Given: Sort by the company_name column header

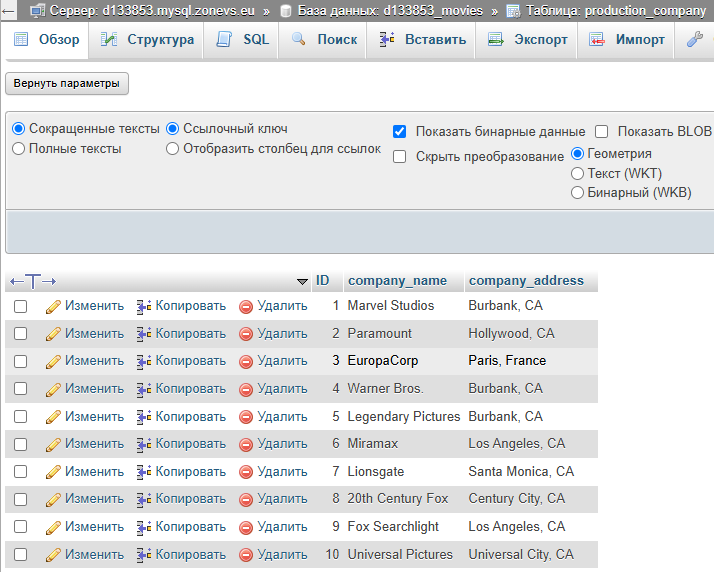Looking at the screenshot, I should pos(398,281).
